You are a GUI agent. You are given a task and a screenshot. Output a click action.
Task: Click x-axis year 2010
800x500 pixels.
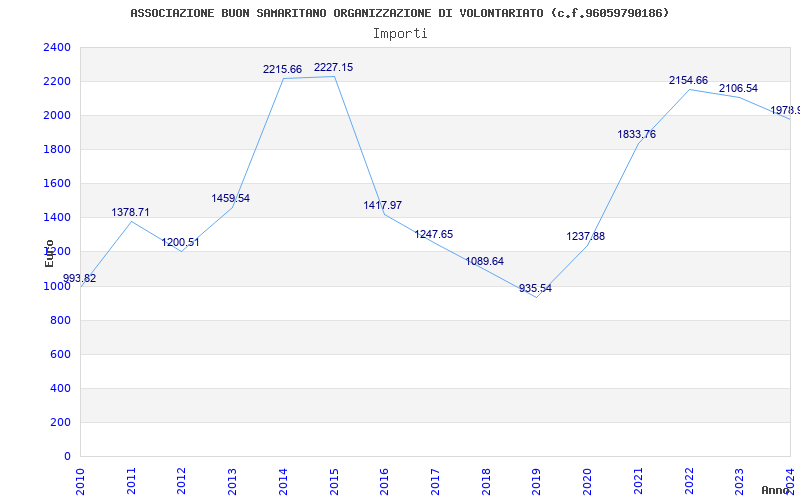pos(80,481)
